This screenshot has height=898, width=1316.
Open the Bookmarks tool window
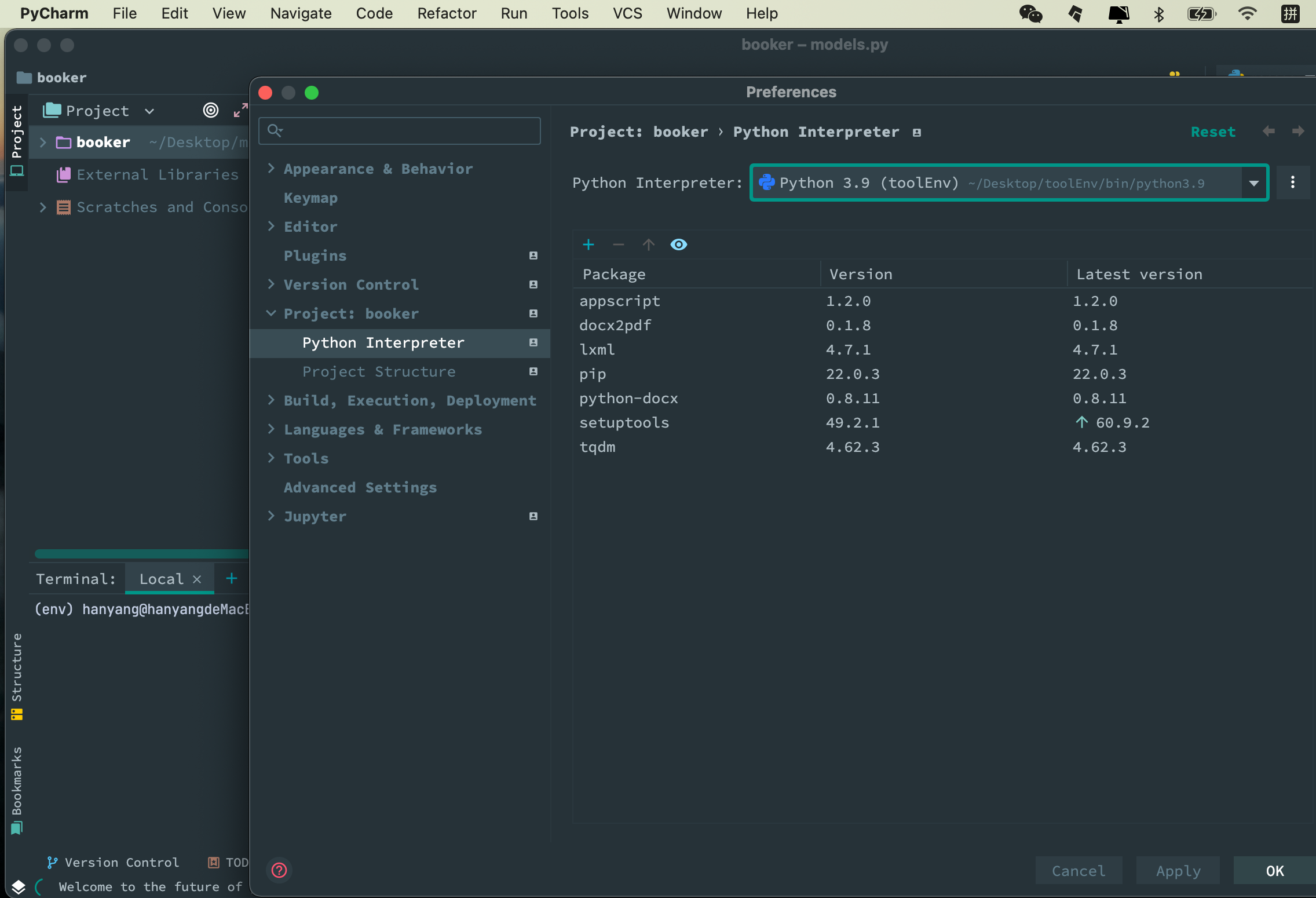click(x=17, y=790)
